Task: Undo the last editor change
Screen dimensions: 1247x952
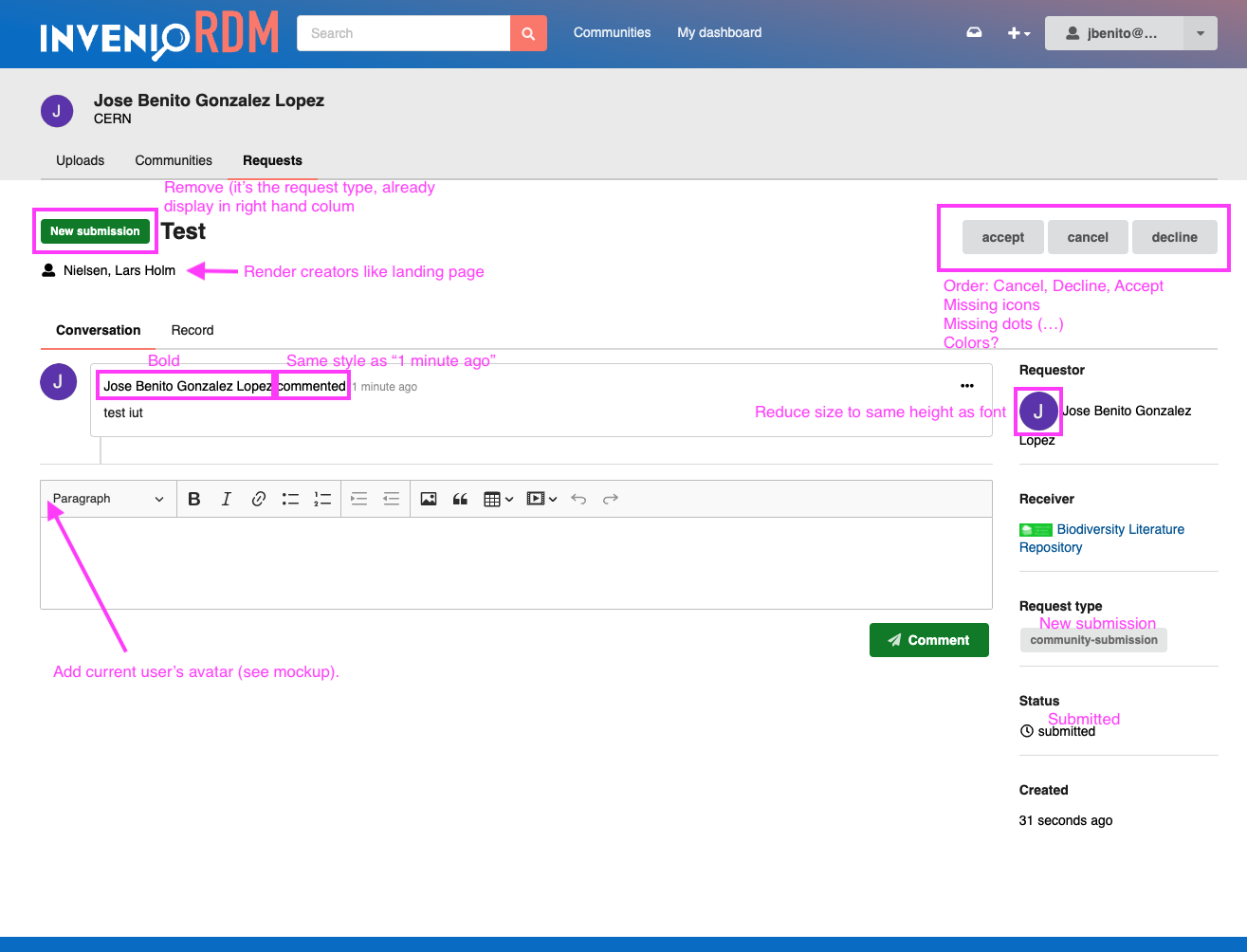Action: pos(578,498)
